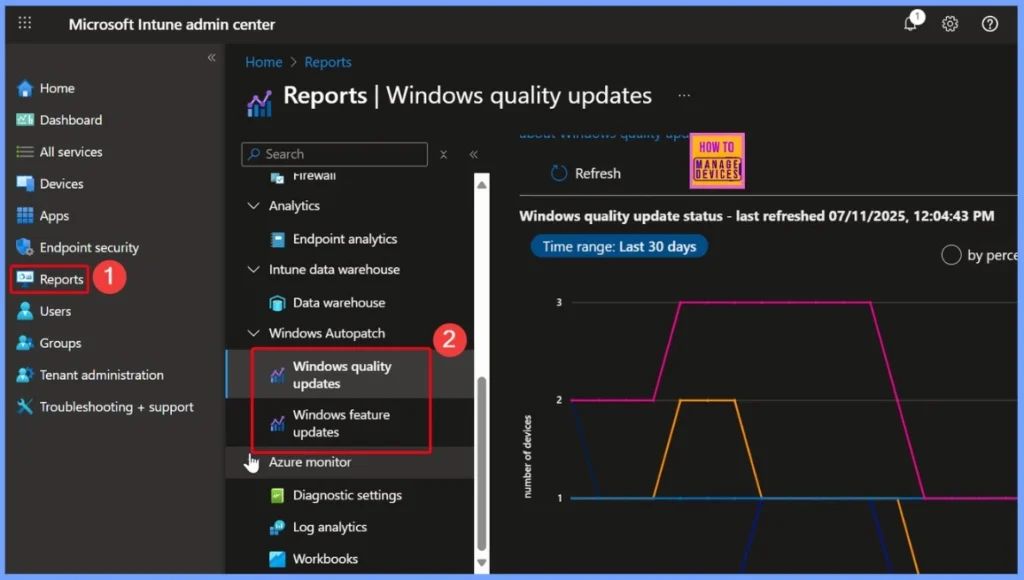Open Home in the sidebar
The width and height of the screenshot is (1024, 580).
tap(57, 88)
